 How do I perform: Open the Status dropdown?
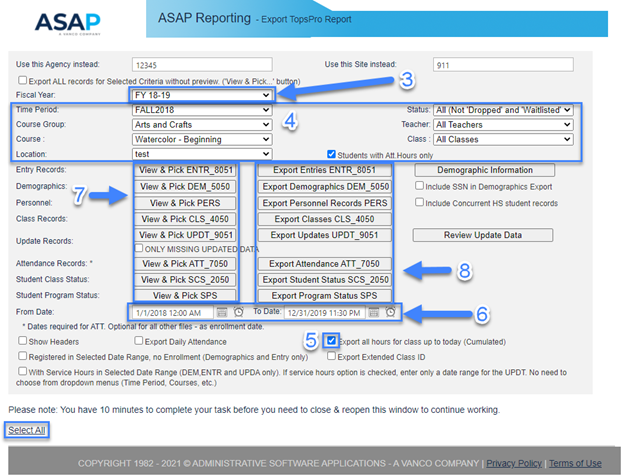click(x=503, y=110)
